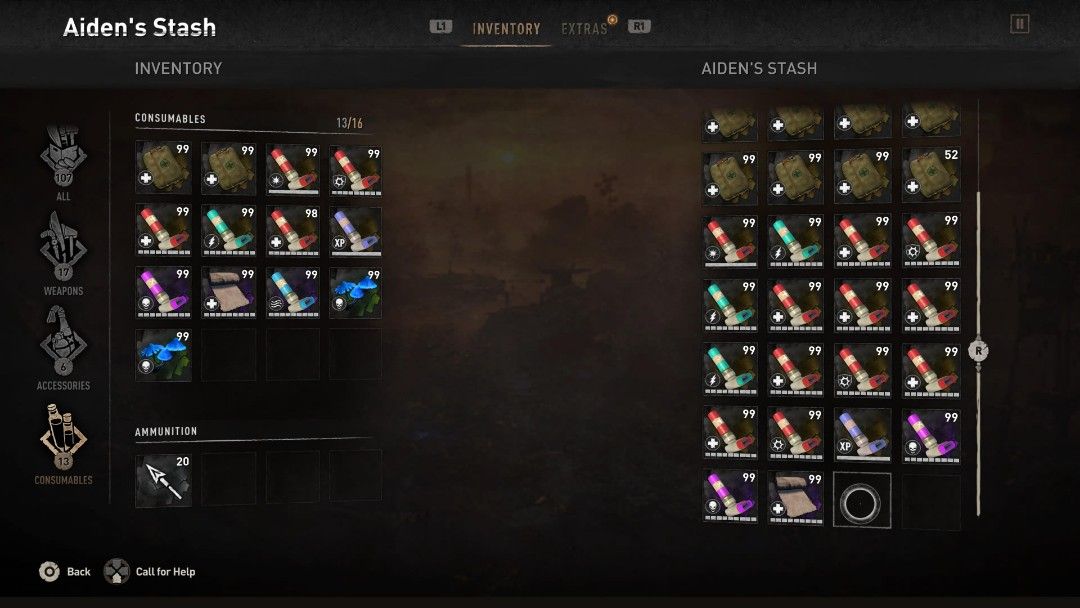Select the bandage cloth item in inventory
This screenshot has height=608, width=1080.
(x=229, y=293)
